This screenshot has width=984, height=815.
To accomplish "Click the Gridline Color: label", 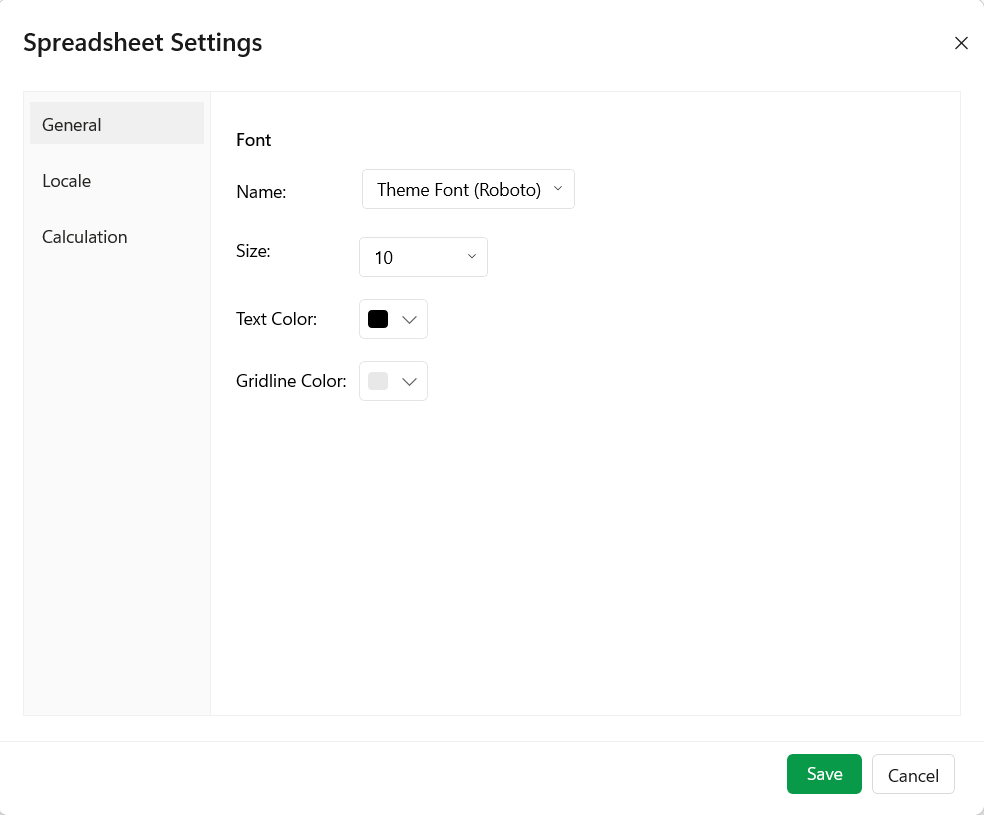I will click(291, 381).
